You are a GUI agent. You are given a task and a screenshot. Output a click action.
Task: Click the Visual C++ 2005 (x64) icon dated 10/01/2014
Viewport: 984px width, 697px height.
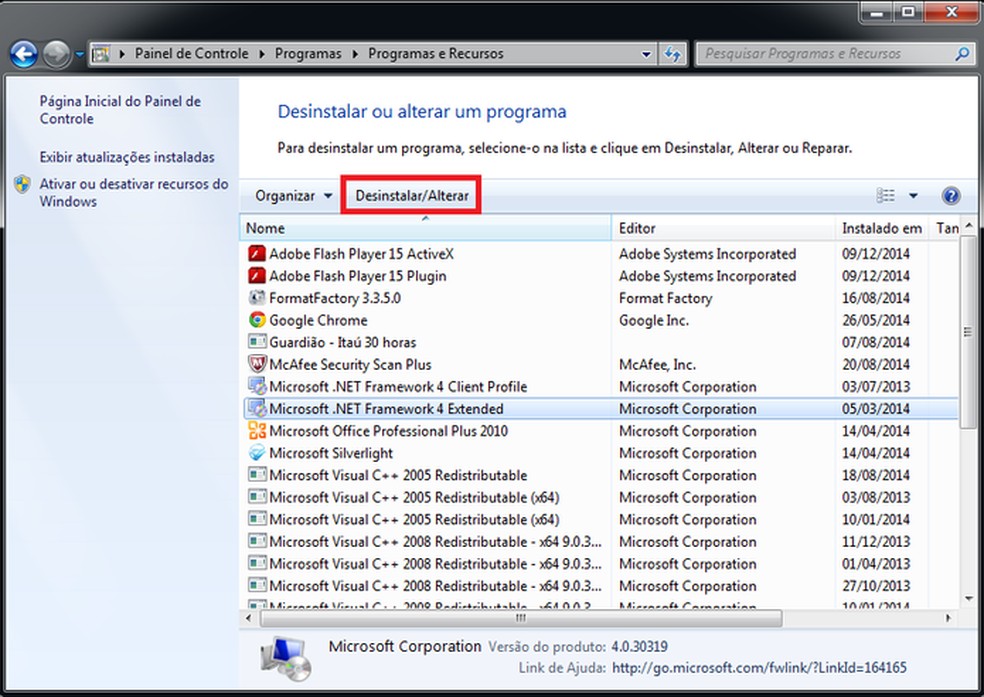coord(257,519)
